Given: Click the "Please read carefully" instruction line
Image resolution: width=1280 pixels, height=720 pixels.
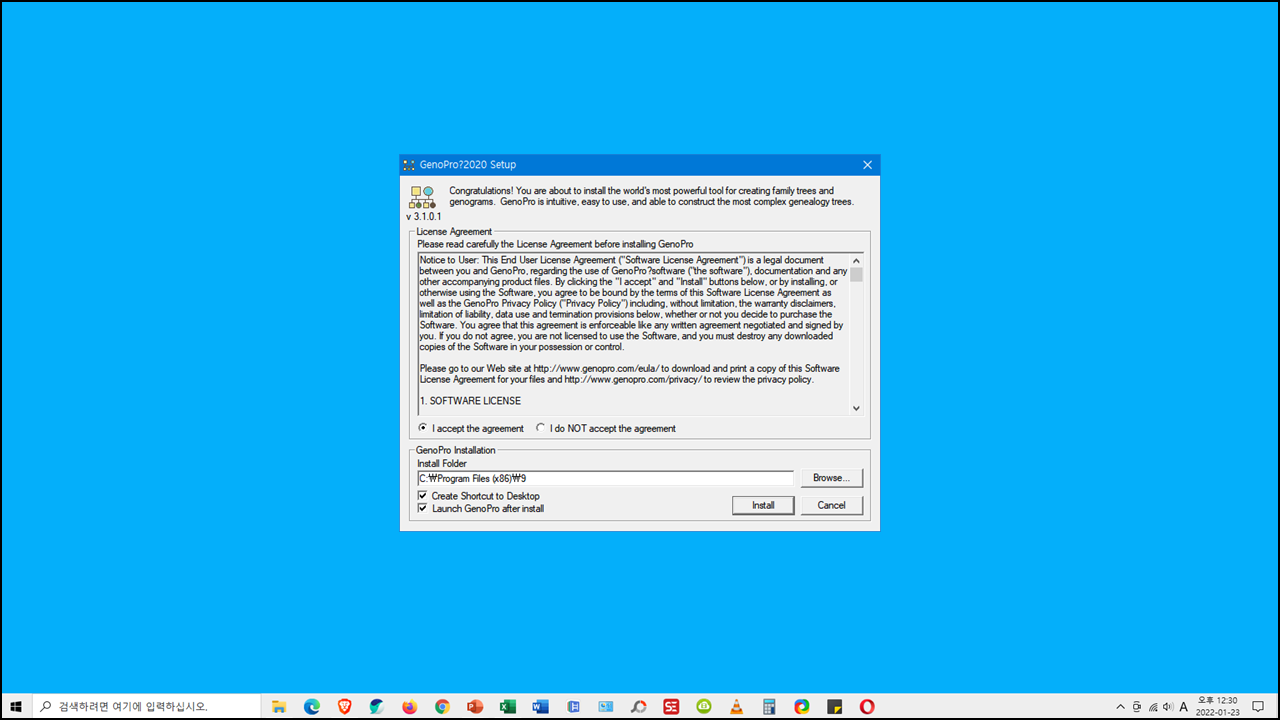Looking at the screenshot, I should pos(555,244).
